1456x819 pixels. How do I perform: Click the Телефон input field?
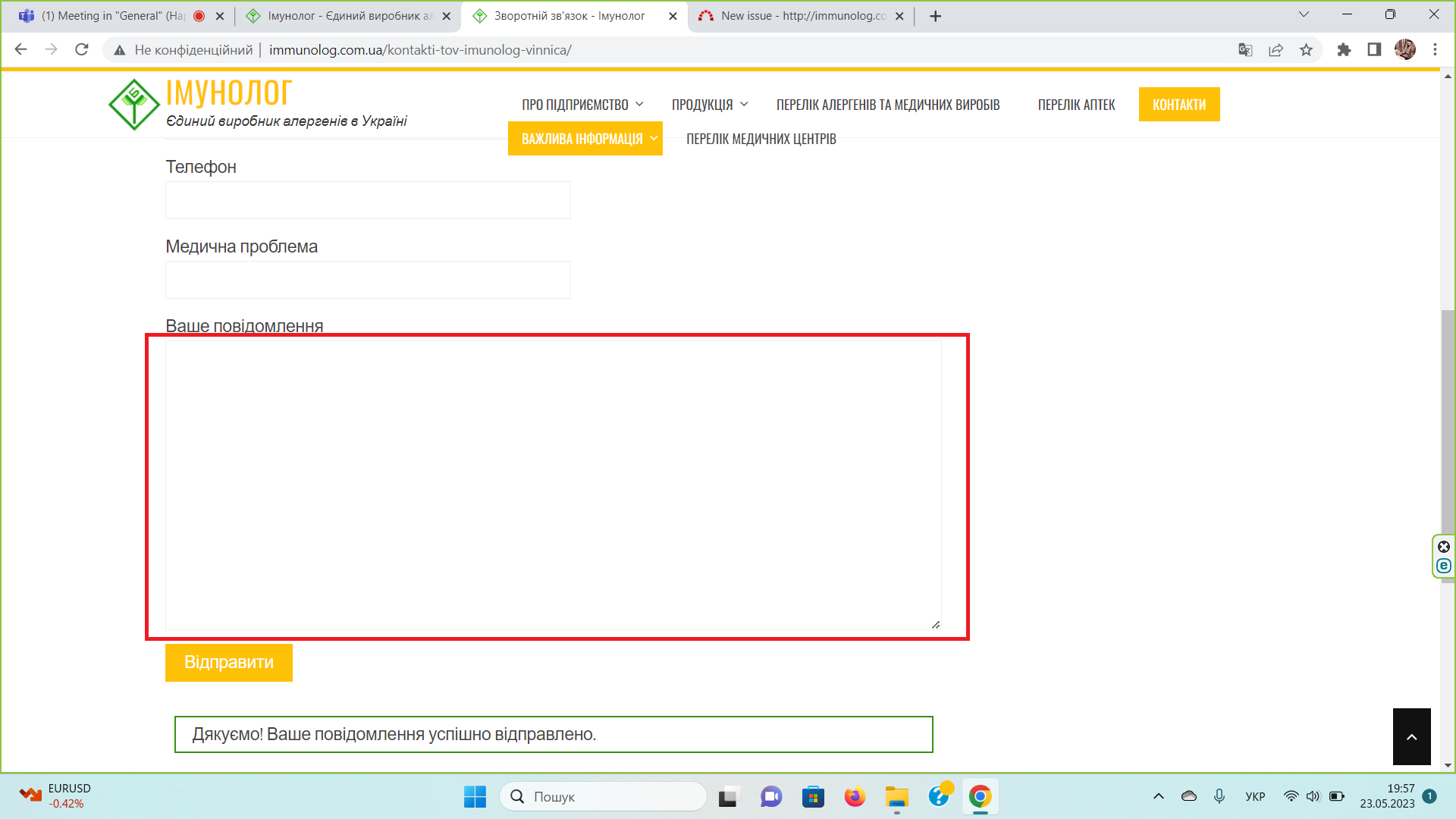pyautogui.click(x=368, y=201)
